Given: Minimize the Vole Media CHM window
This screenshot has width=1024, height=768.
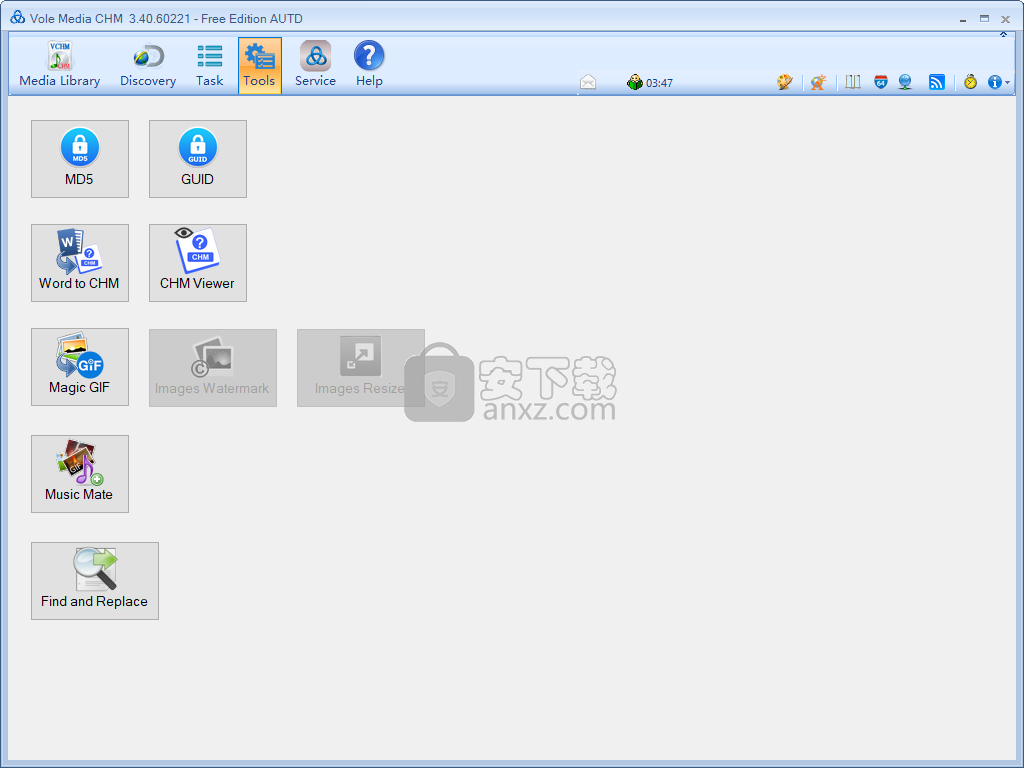Looking at the screenshot, I should (963, 20).
